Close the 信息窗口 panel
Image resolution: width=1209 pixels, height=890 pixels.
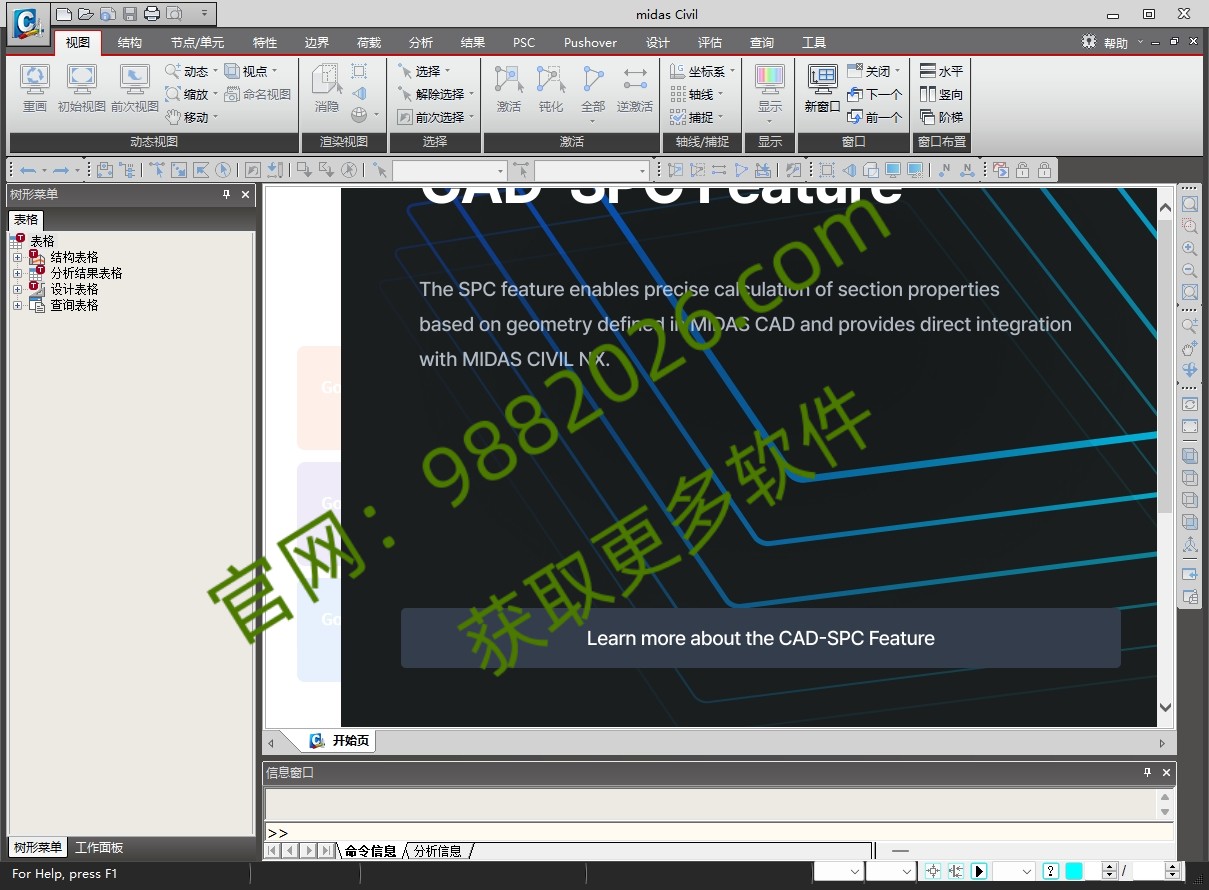(x=1166, y=773)
